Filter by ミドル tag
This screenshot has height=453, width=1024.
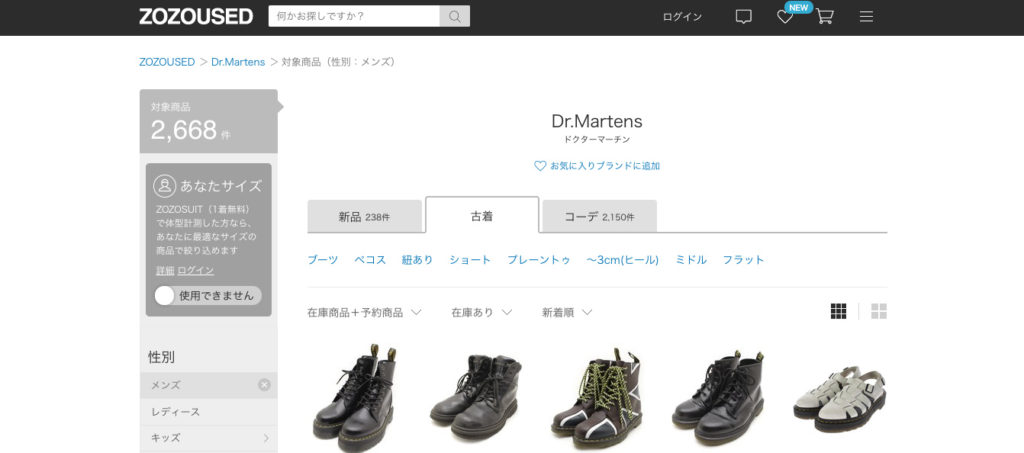(691, 260)
